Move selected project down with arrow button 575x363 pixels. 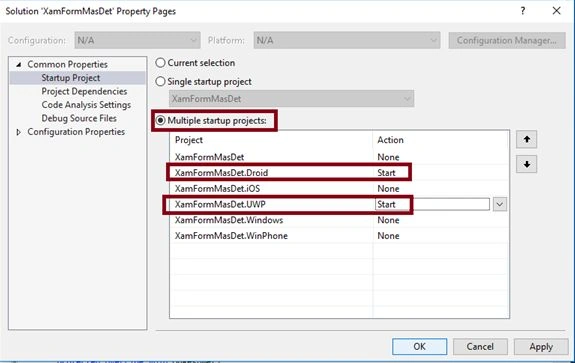527,164
